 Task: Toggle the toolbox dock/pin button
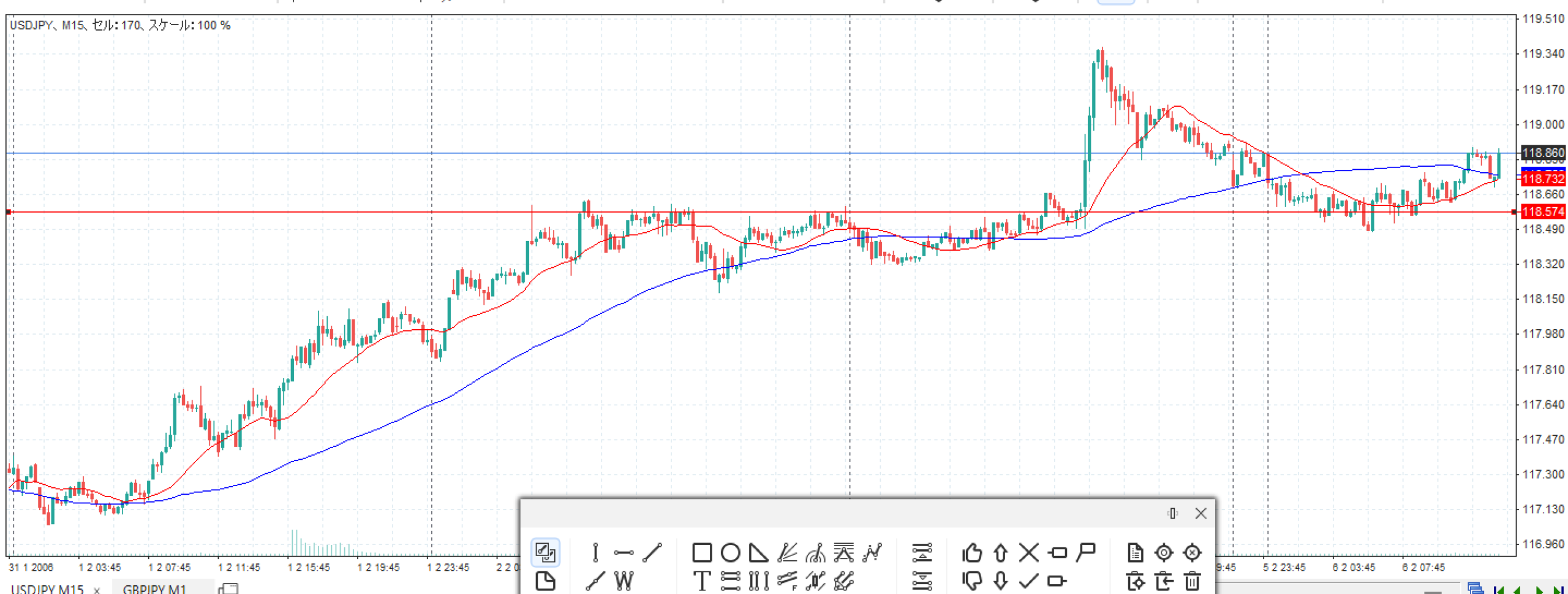click(1172, 513)
